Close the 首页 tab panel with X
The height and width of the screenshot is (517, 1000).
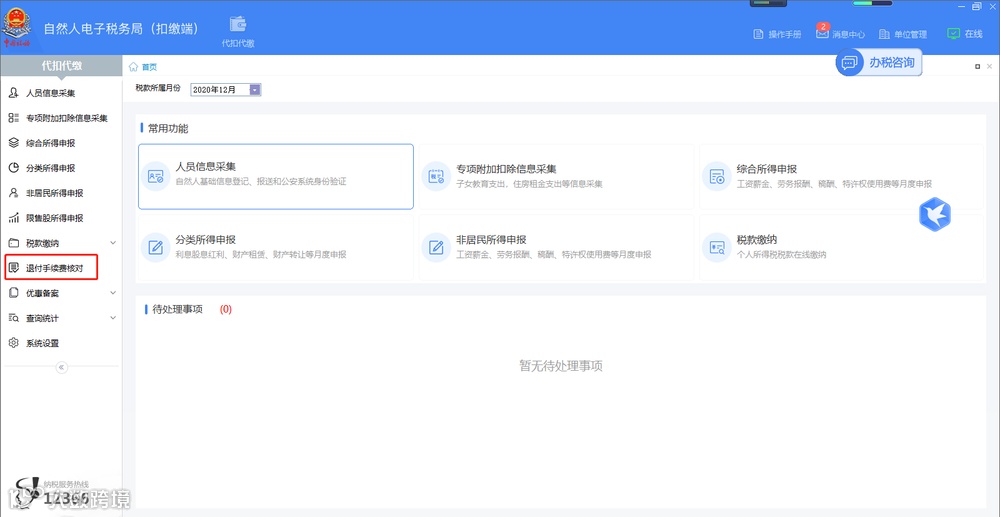tap(990, 66)
